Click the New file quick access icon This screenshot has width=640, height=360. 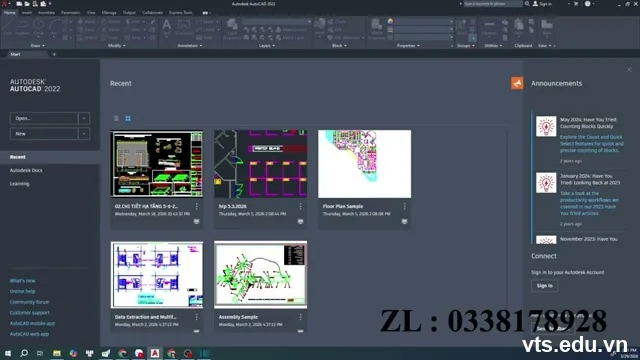pos(19,4)
